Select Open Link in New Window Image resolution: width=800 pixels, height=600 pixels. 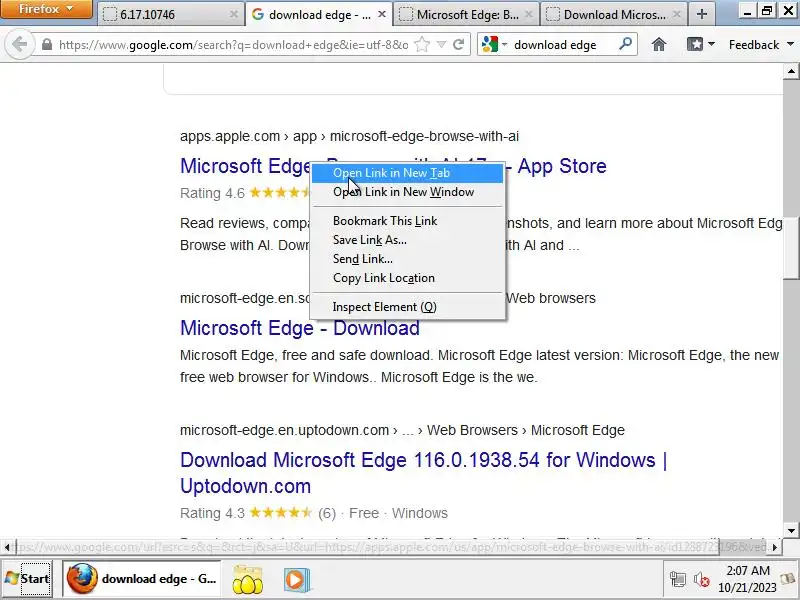pyautogui.click(x=408, y=192)
